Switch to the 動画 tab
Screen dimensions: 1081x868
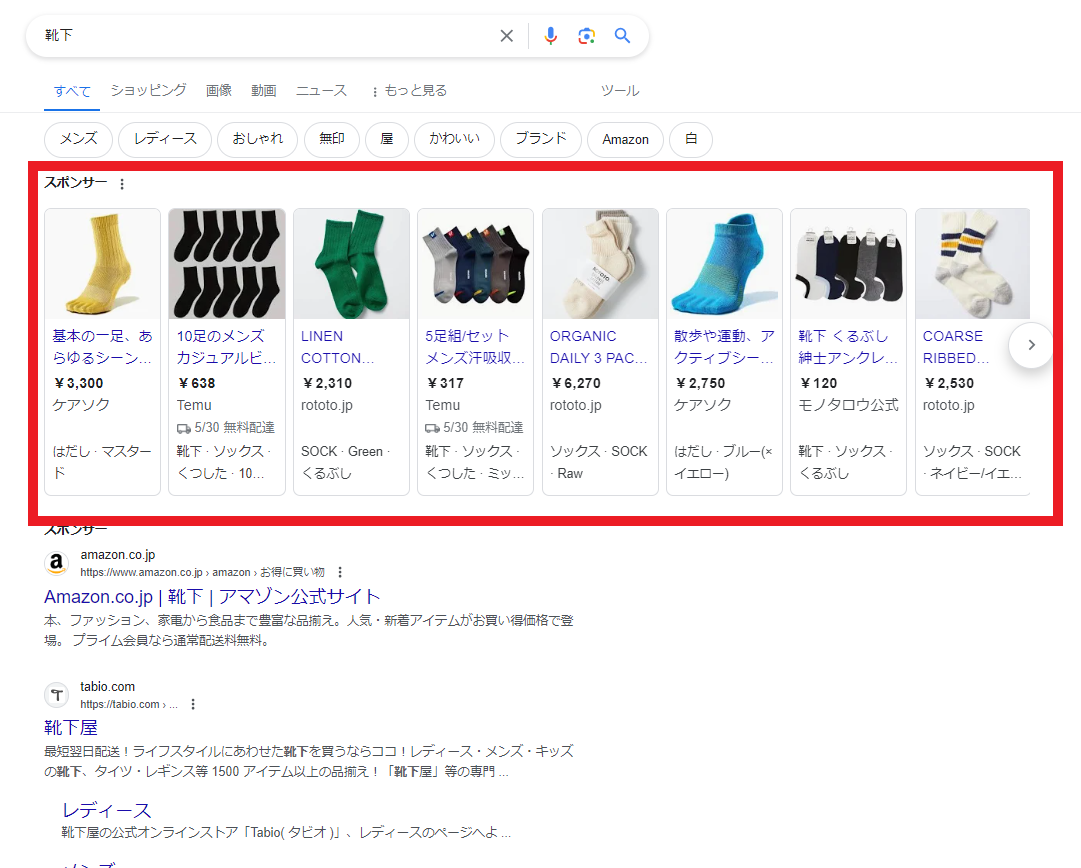[263, 90]
